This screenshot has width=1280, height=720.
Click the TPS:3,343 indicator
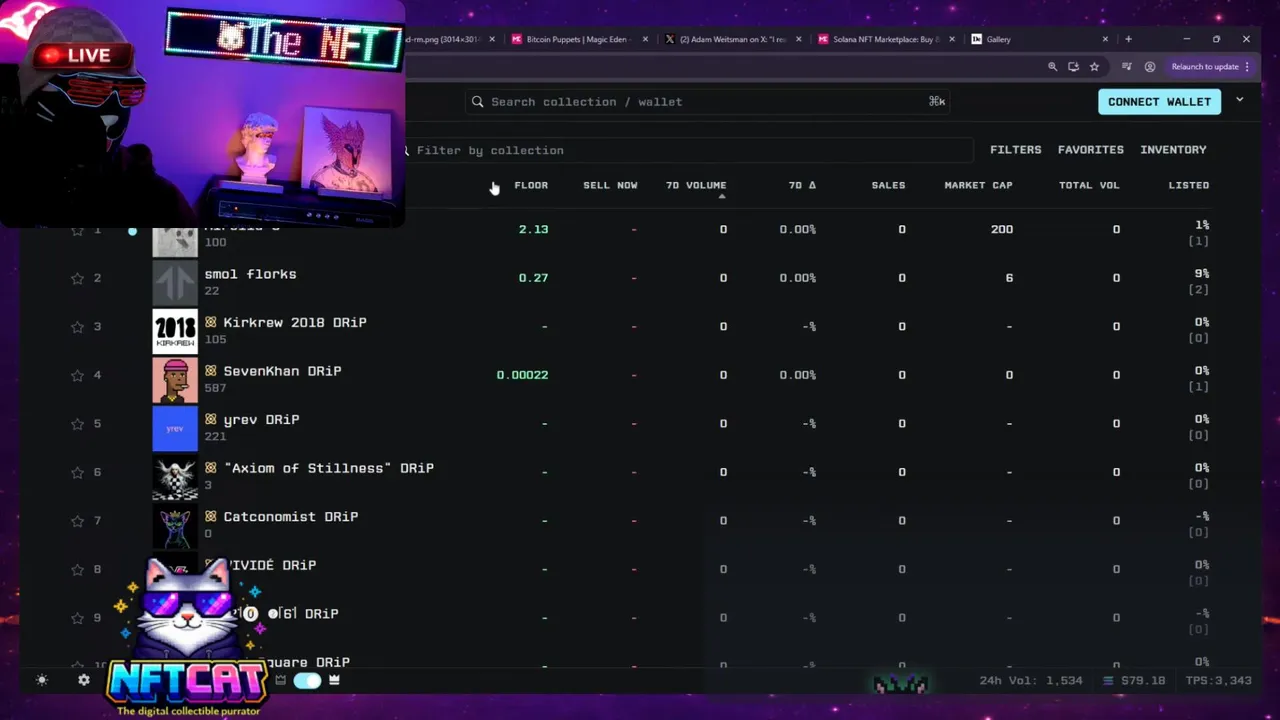pos(1218,681)
